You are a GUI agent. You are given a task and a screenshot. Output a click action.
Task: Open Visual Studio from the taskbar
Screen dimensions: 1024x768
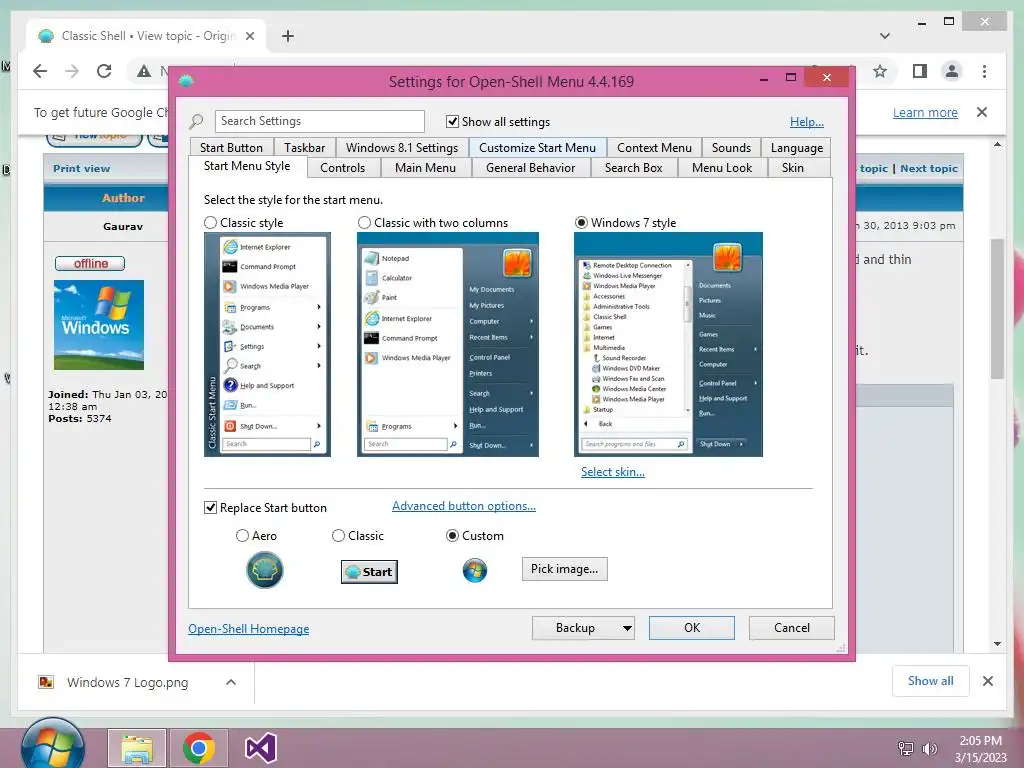[x=261, y=748]
